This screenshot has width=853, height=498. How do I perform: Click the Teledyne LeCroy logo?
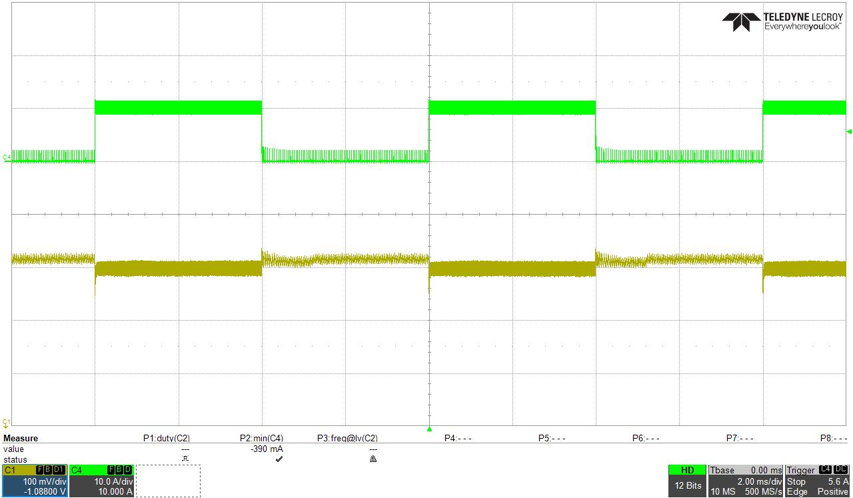pyautogui.click(x=787, y=22)
